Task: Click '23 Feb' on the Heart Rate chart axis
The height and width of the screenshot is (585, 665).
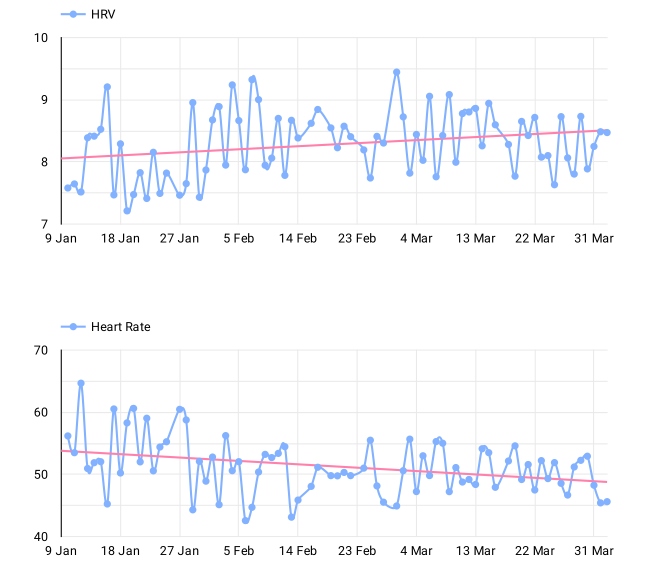Action: [357, 551]
